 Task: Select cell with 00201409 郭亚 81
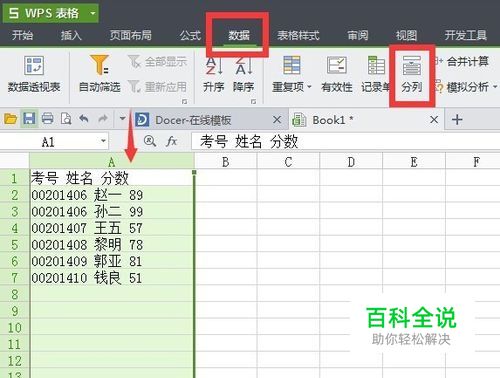pyautogui.click(x=112, y=261)
